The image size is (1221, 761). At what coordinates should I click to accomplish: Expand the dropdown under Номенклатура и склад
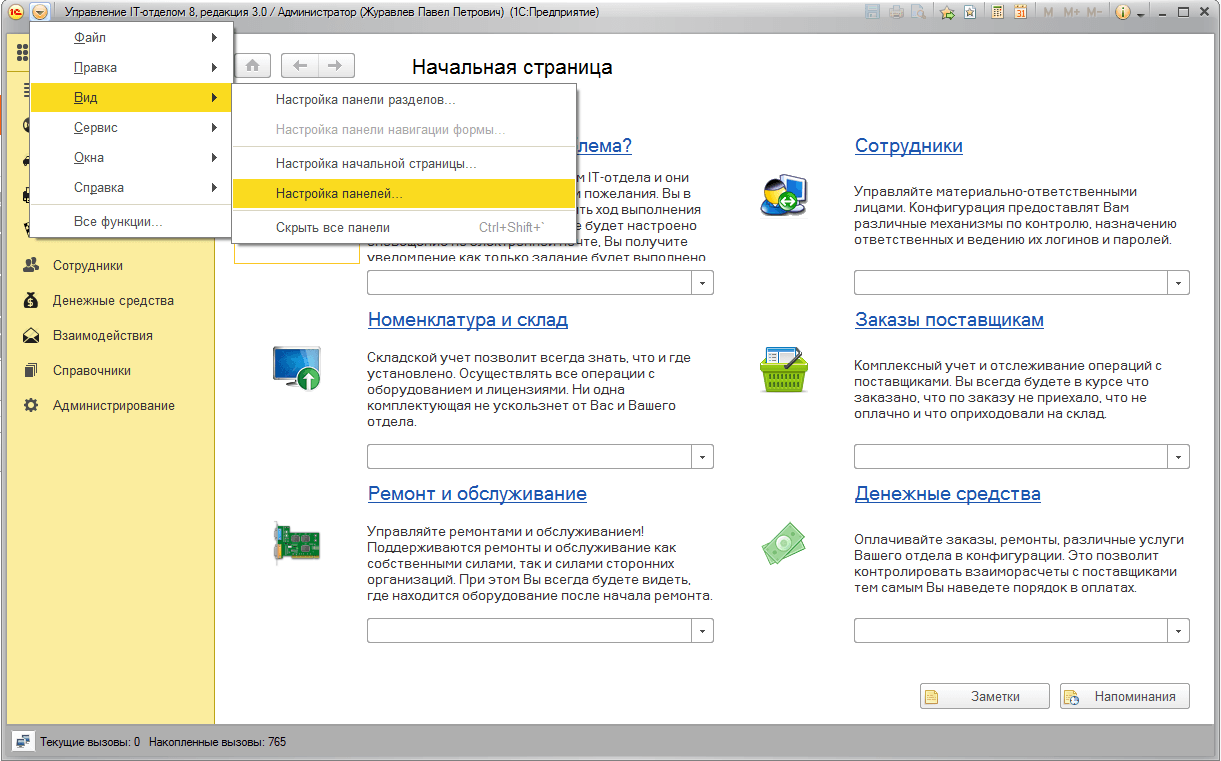[x=703, y=456]
